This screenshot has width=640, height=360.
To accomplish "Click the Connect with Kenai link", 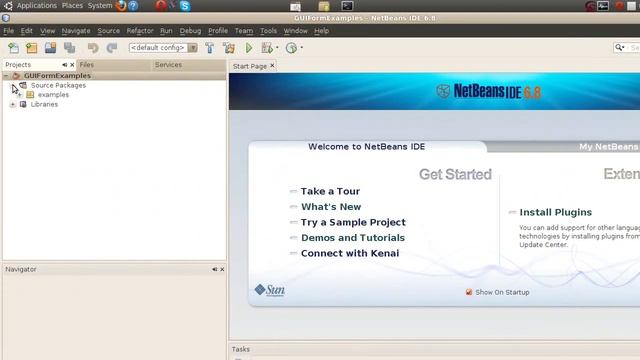I will [x=350, y=253].
